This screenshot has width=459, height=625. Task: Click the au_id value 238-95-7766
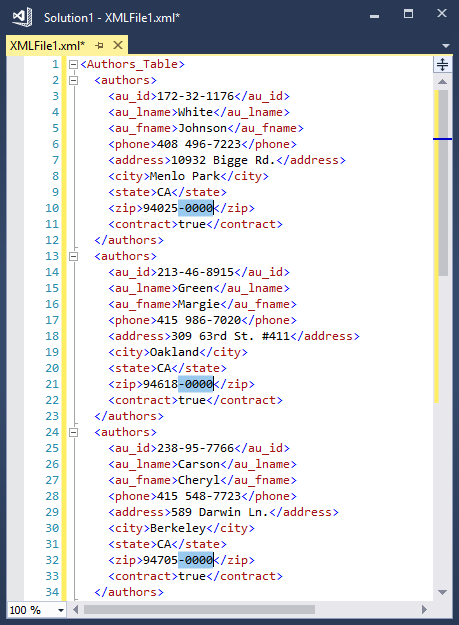pos(195,448)
